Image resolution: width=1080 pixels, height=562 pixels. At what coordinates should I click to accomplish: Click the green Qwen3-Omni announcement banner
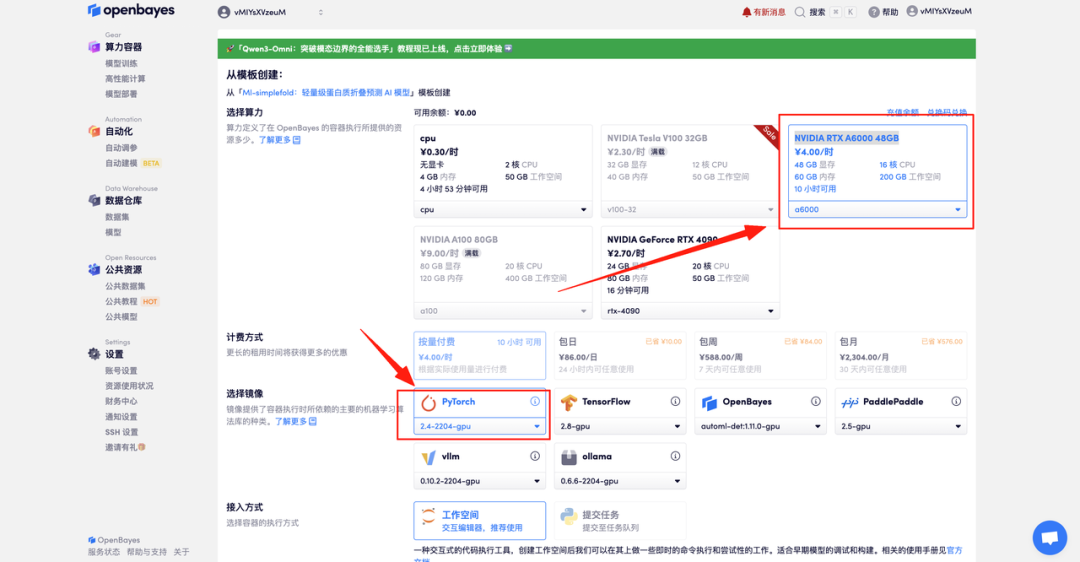click(x=596, y=48)
